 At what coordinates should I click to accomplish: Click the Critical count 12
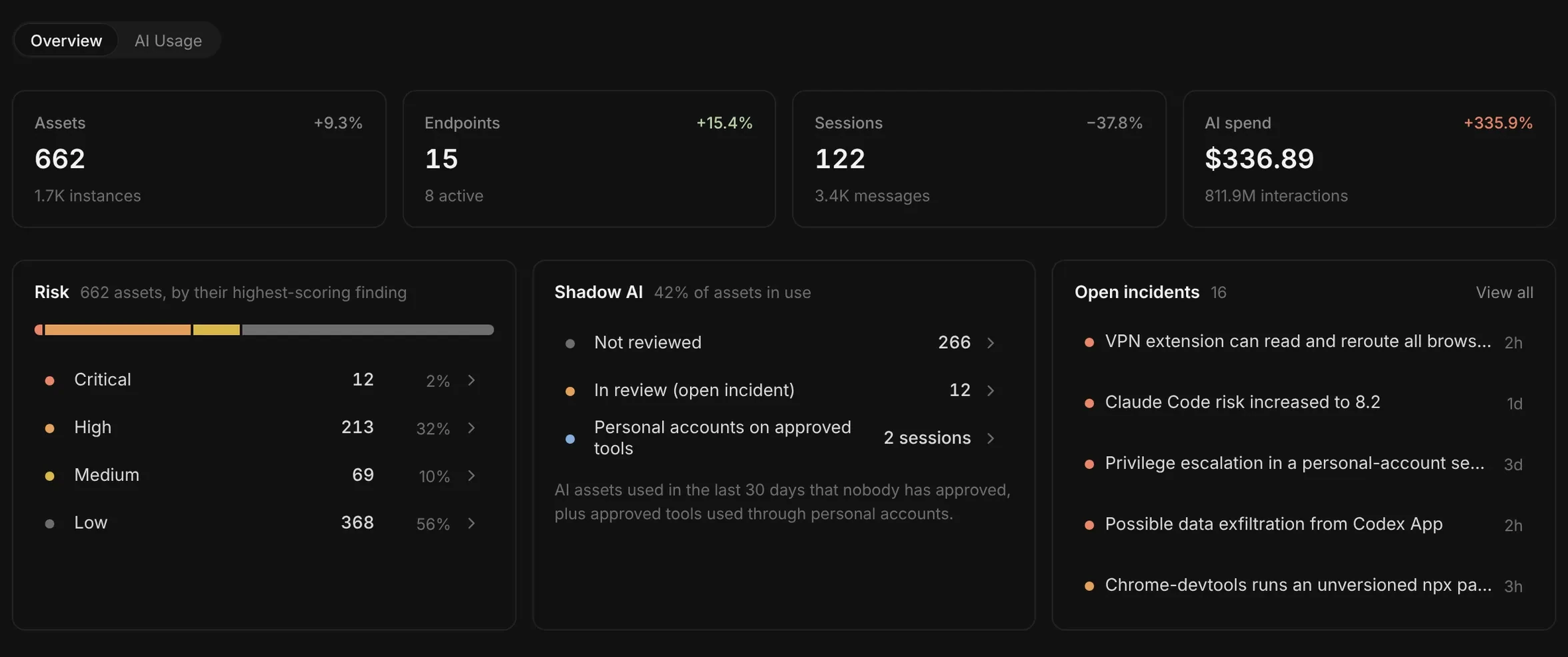tap(363, 379)
